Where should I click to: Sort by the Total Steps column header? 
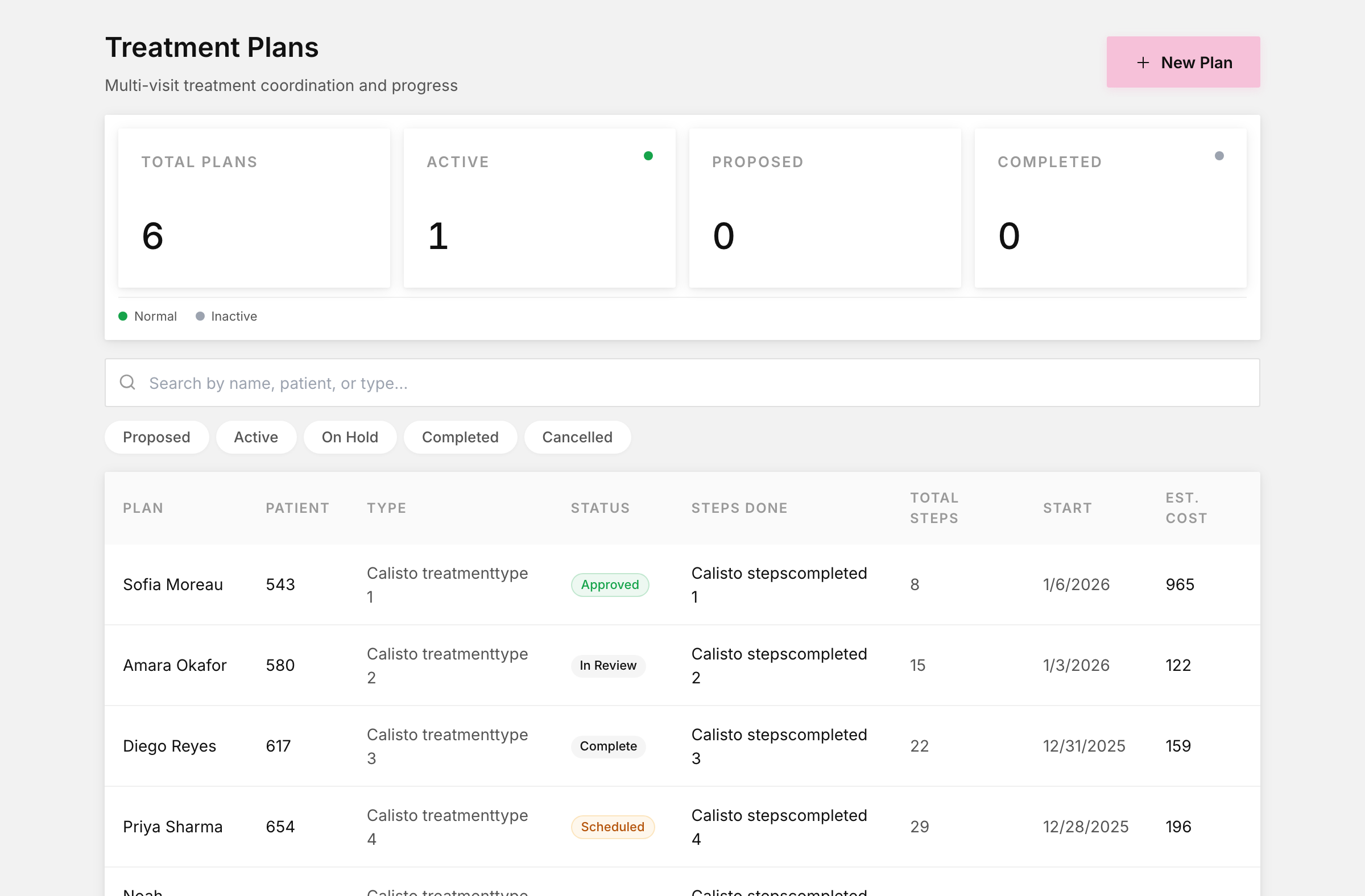click(x=934, y=508)
